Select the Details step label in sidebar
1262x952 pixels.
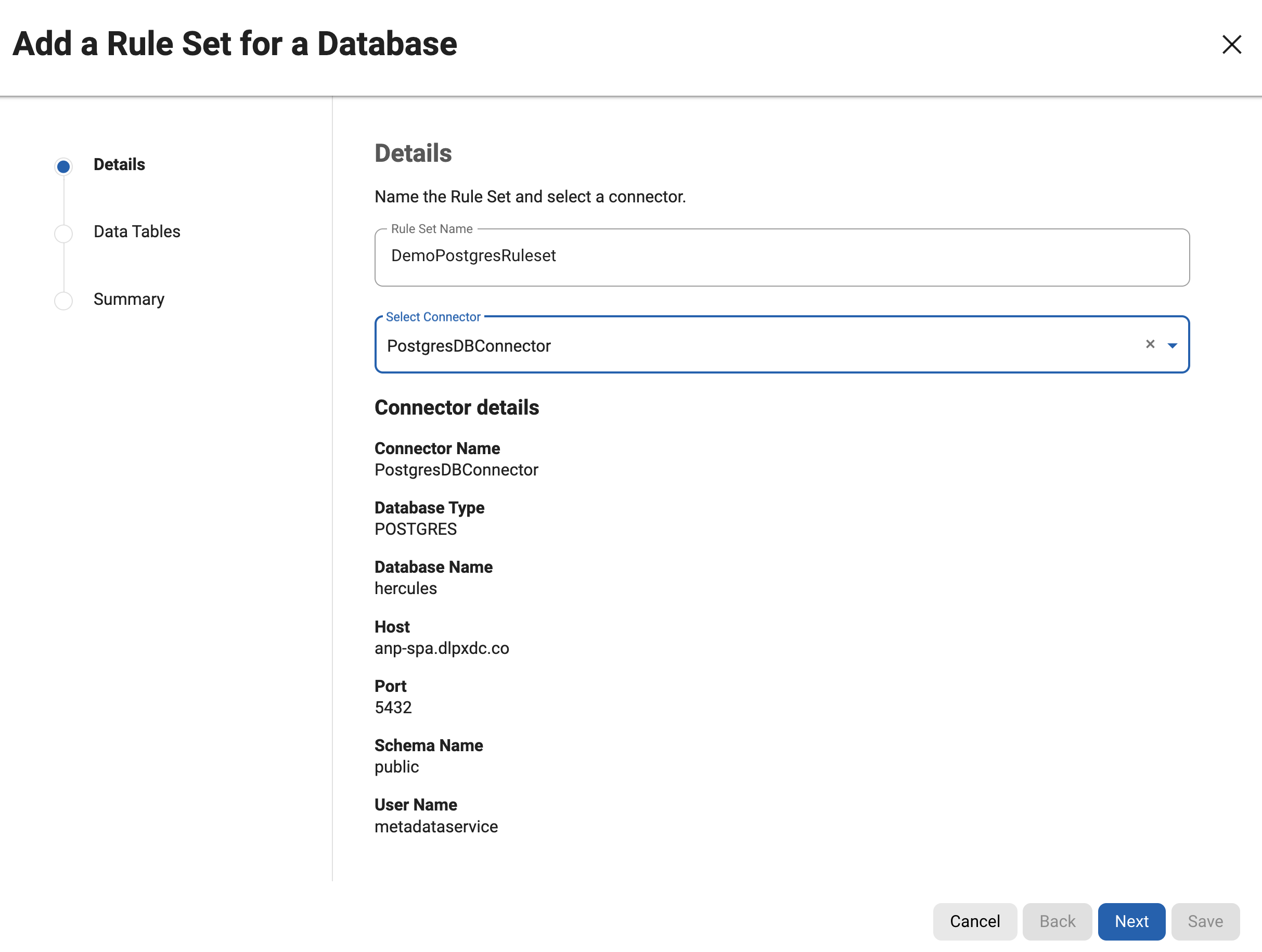119,164
